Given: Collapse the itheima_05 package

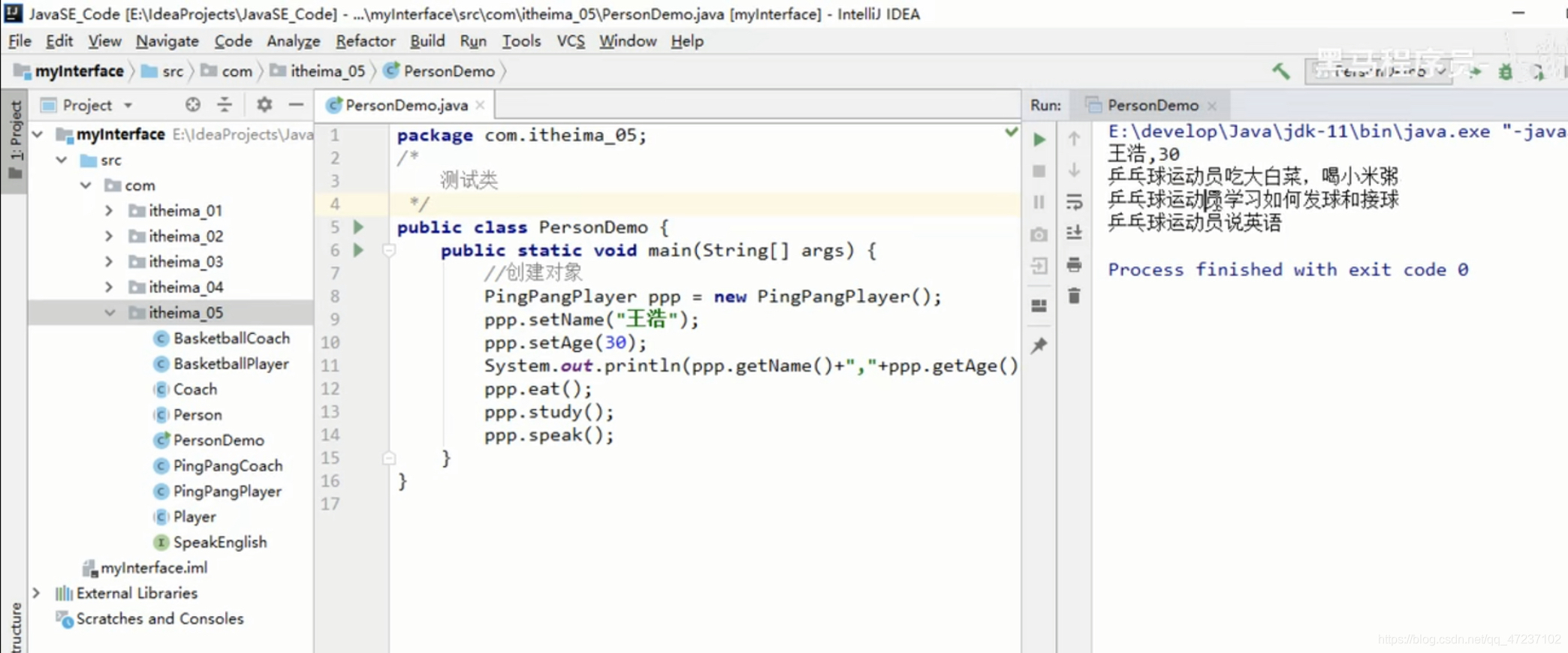Looking at the screenshot, I should click(x=110, y=313).
